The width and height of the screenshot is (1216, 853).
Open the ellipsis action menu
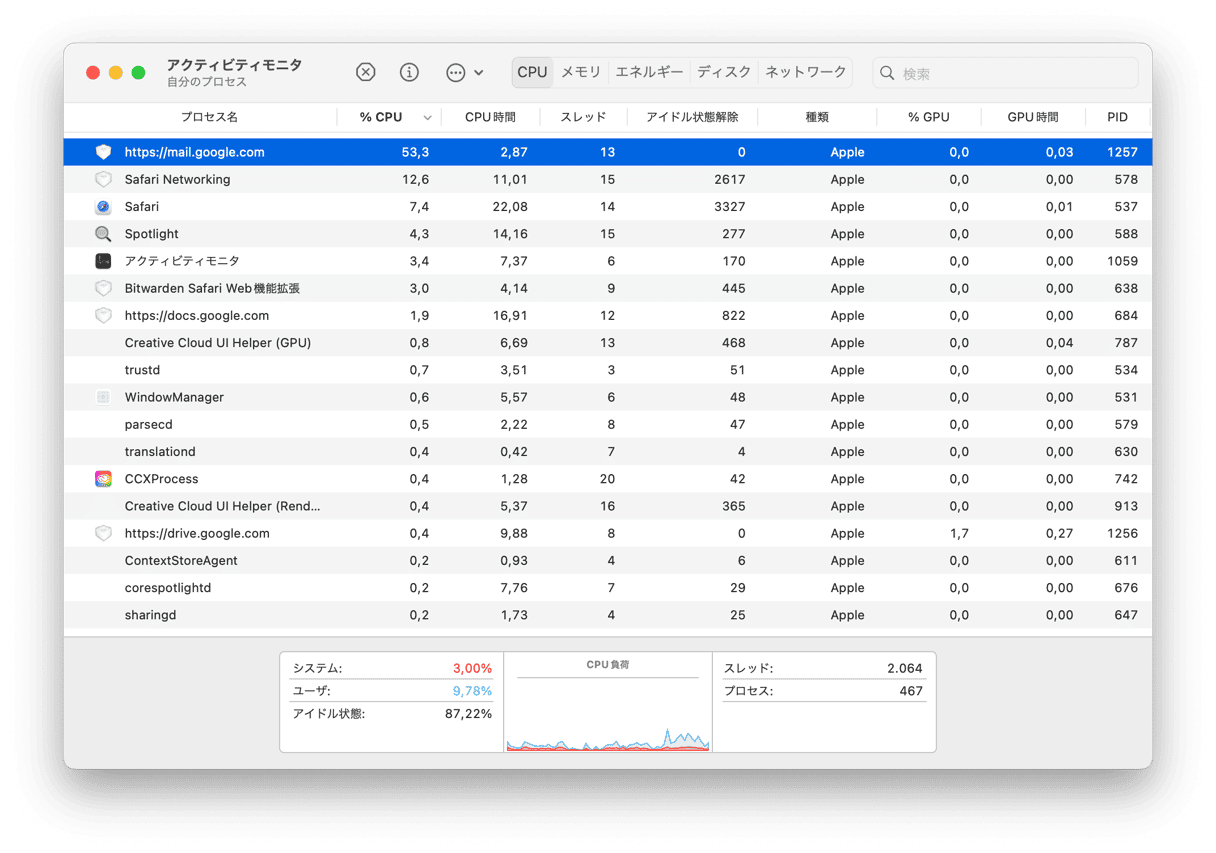point(464,72)
